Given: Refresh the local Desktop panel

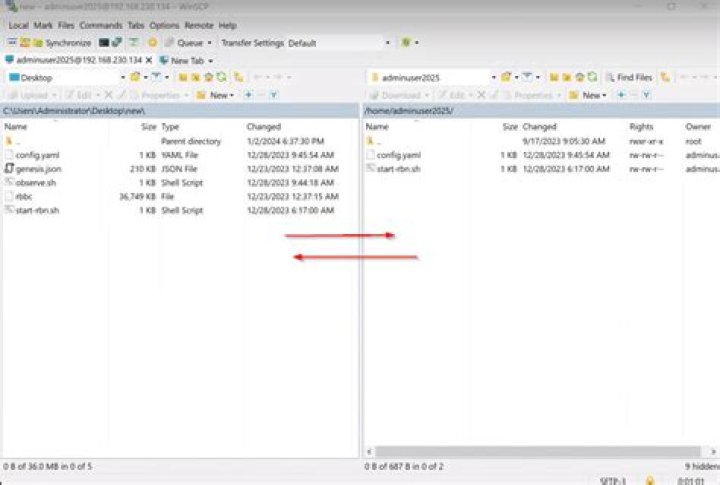Looking at the screenshot, I should pyautogui.click(x=220, y=77).
